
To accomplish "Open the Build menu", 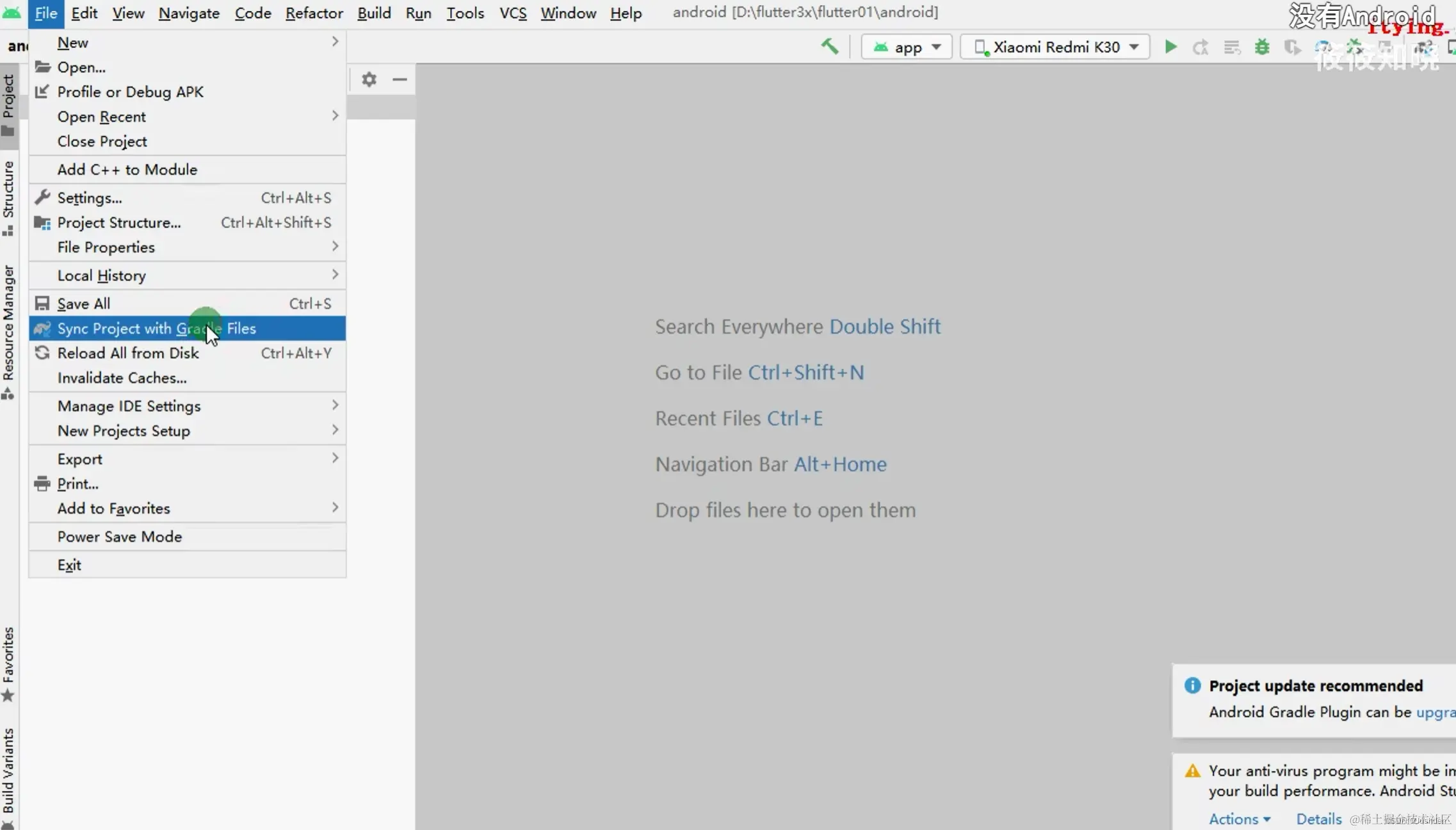I will point(373,13).
